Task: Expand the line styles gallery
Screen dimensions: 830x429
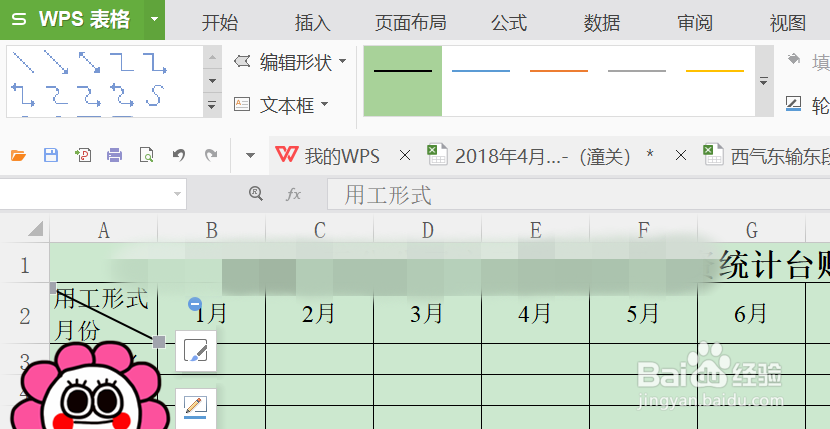Action: (763, 81)
